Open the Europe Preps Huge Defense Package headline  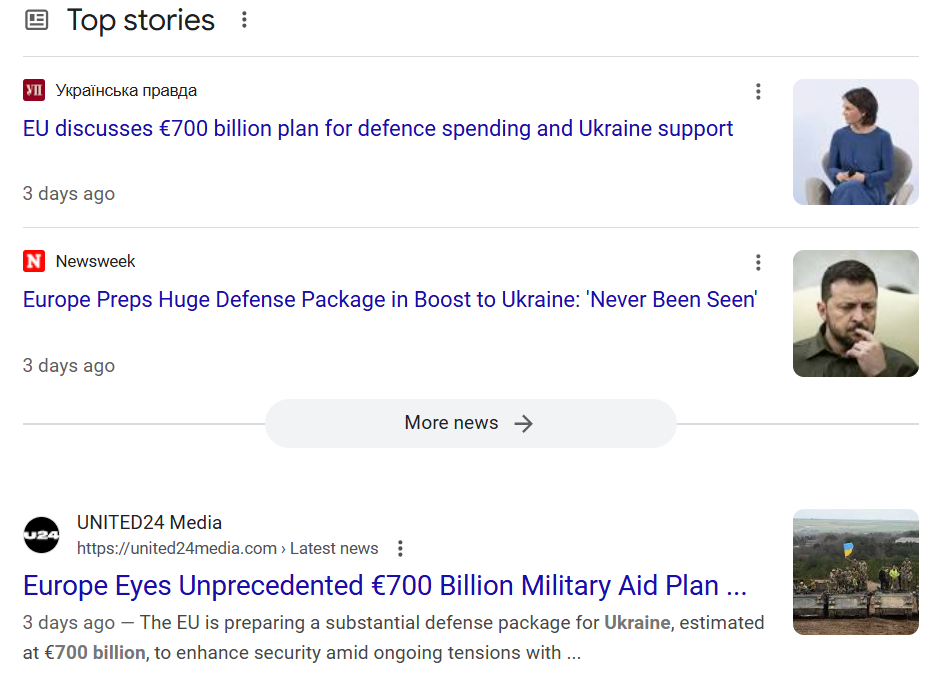[x=390, y=300]
